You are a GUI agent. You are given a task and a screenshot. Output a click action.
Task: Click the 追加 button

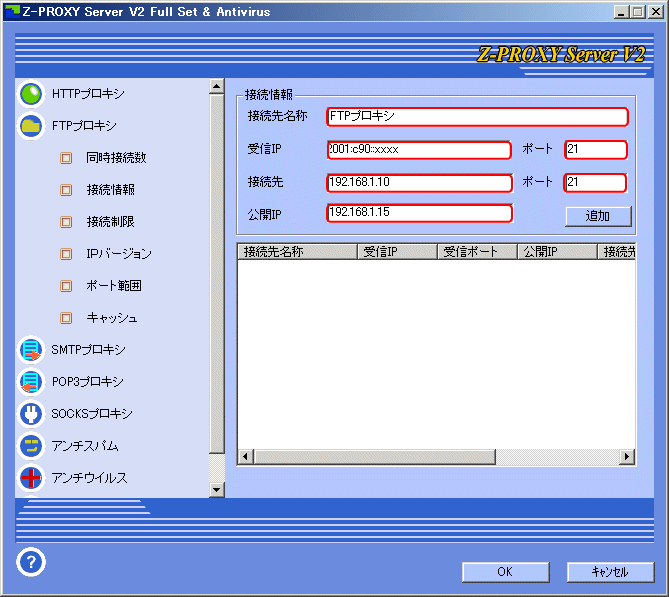point(598,216)
